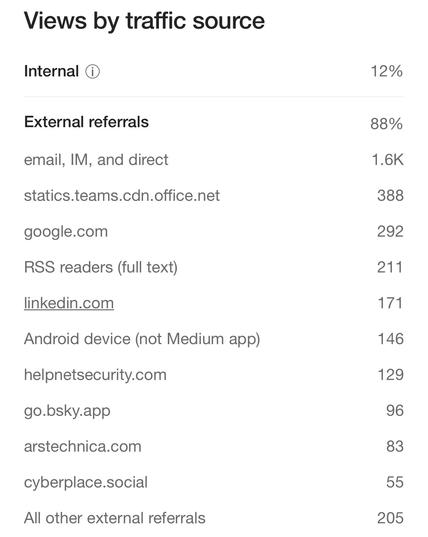428x537 pixels.
Task: Click the arstechnica.com referral entry
Action: [x=83, y=447]
